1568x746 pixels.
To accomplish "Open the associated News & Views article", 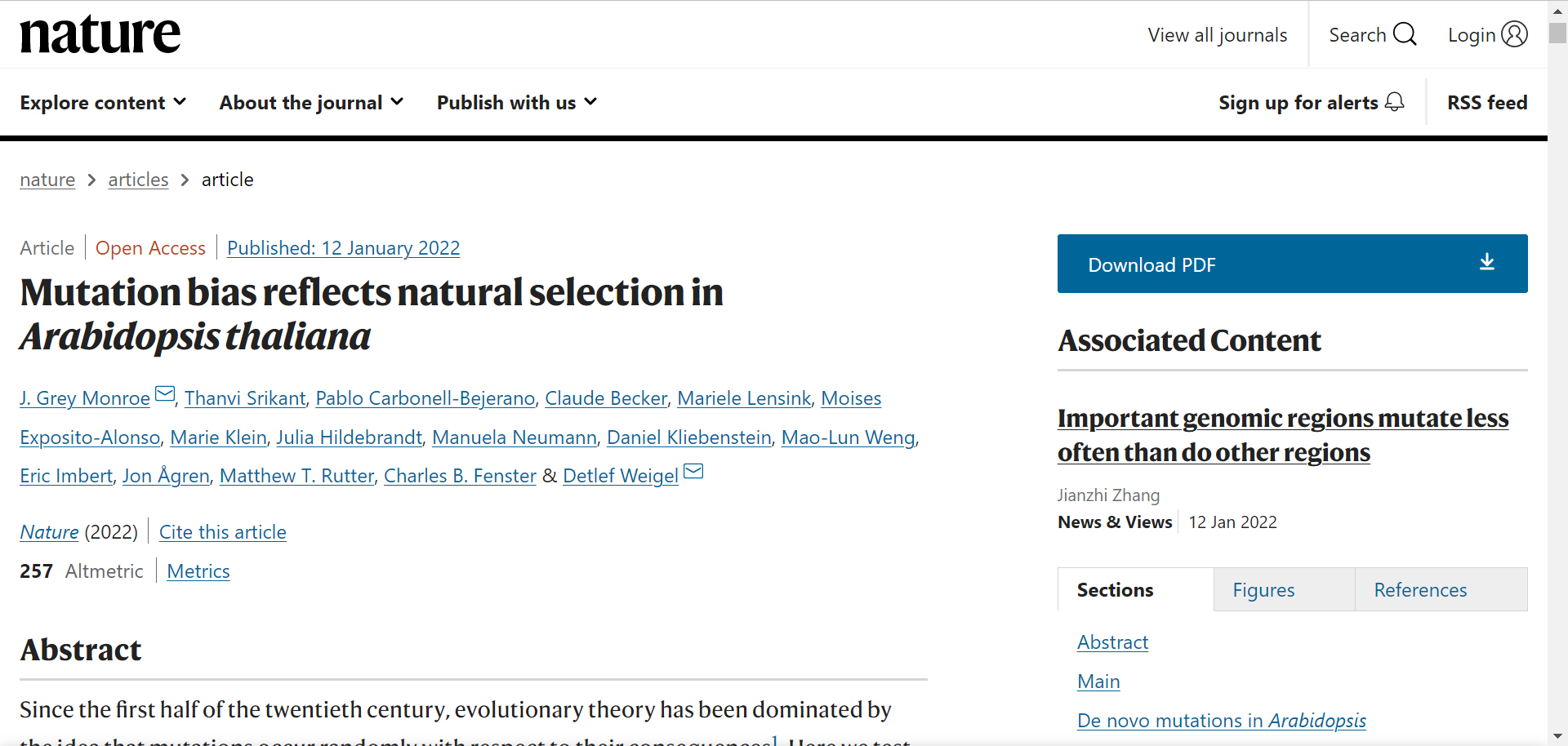I will (x=1282, y=435).
